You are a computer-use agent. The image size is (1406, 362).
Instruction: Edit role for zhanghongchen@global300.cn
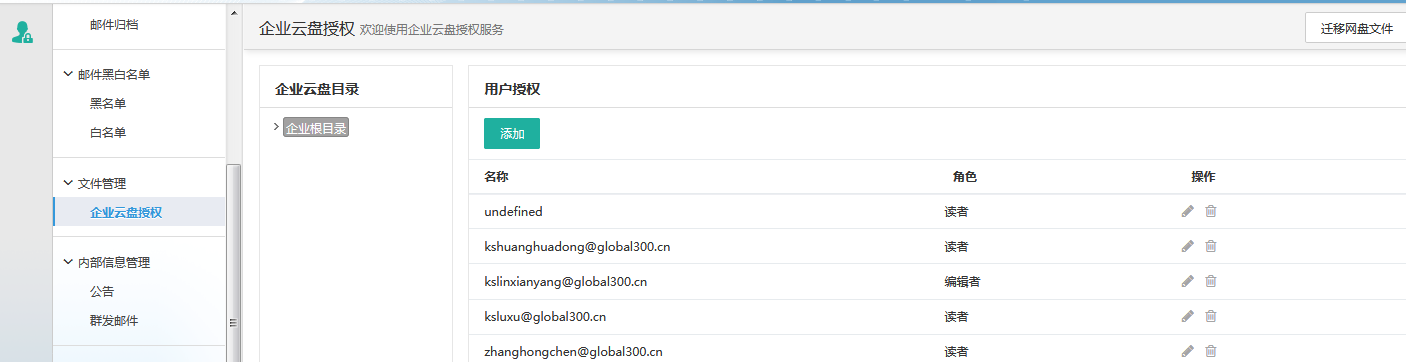point(1187,351)
